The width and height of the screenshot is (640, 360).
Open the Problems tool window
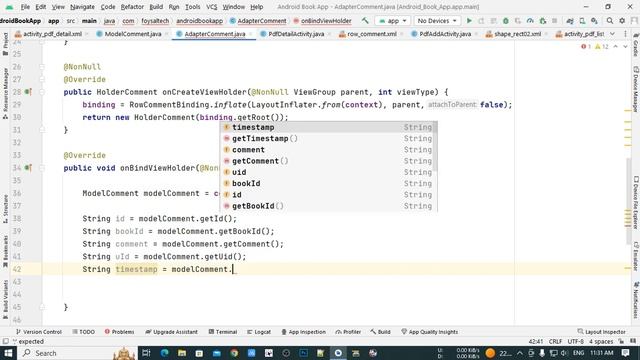click(119, 332)
